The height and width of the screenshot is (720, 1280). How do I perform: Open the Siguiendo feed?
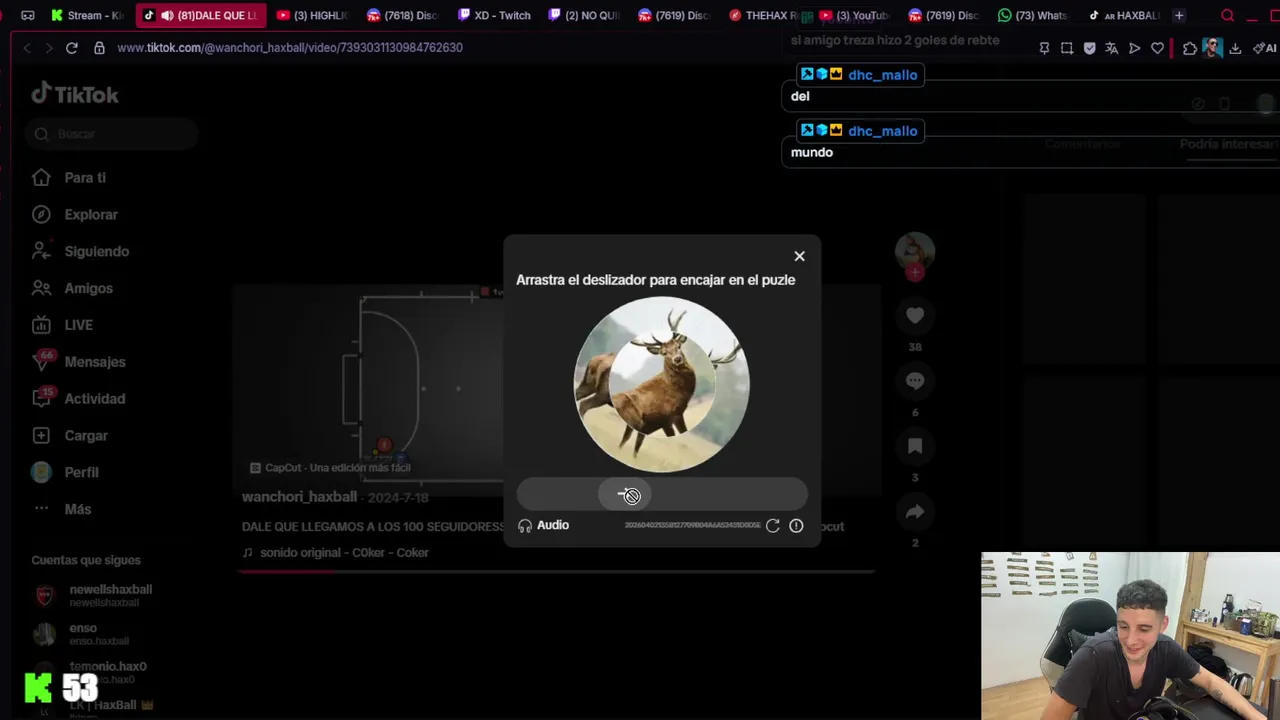96,252
